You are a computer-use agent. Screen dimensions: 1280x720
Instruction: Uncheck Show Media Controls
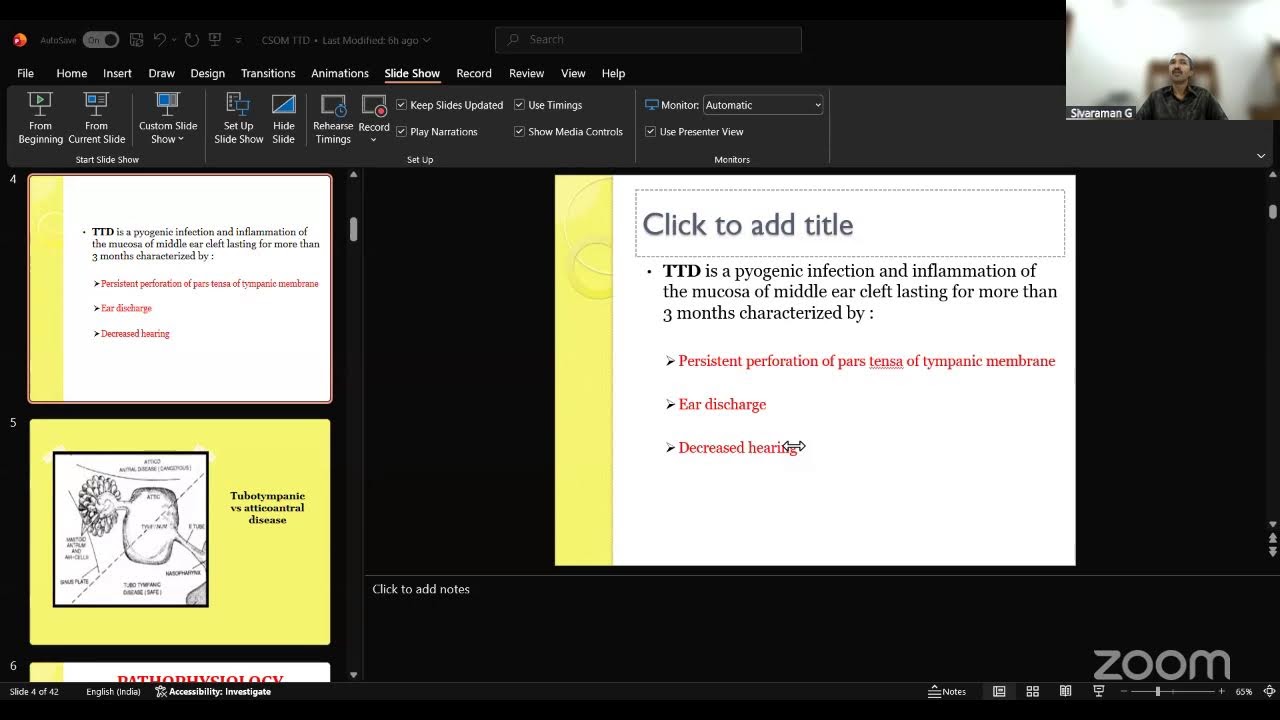[519, 132]
